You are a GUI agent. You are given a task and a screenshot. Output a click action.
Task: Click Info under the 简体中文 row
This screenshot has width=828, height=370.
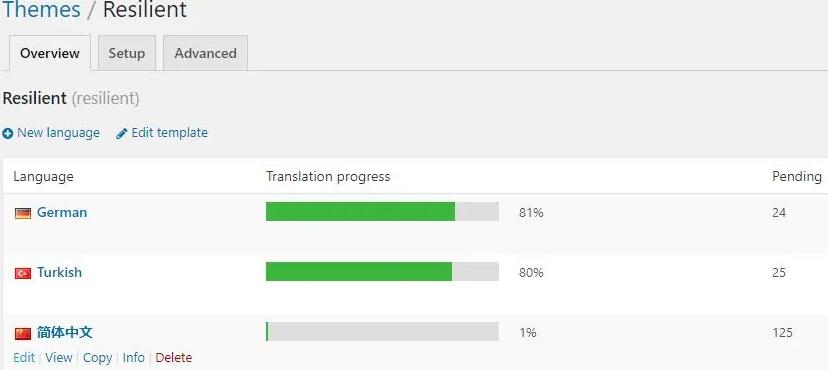click(134, 357)
